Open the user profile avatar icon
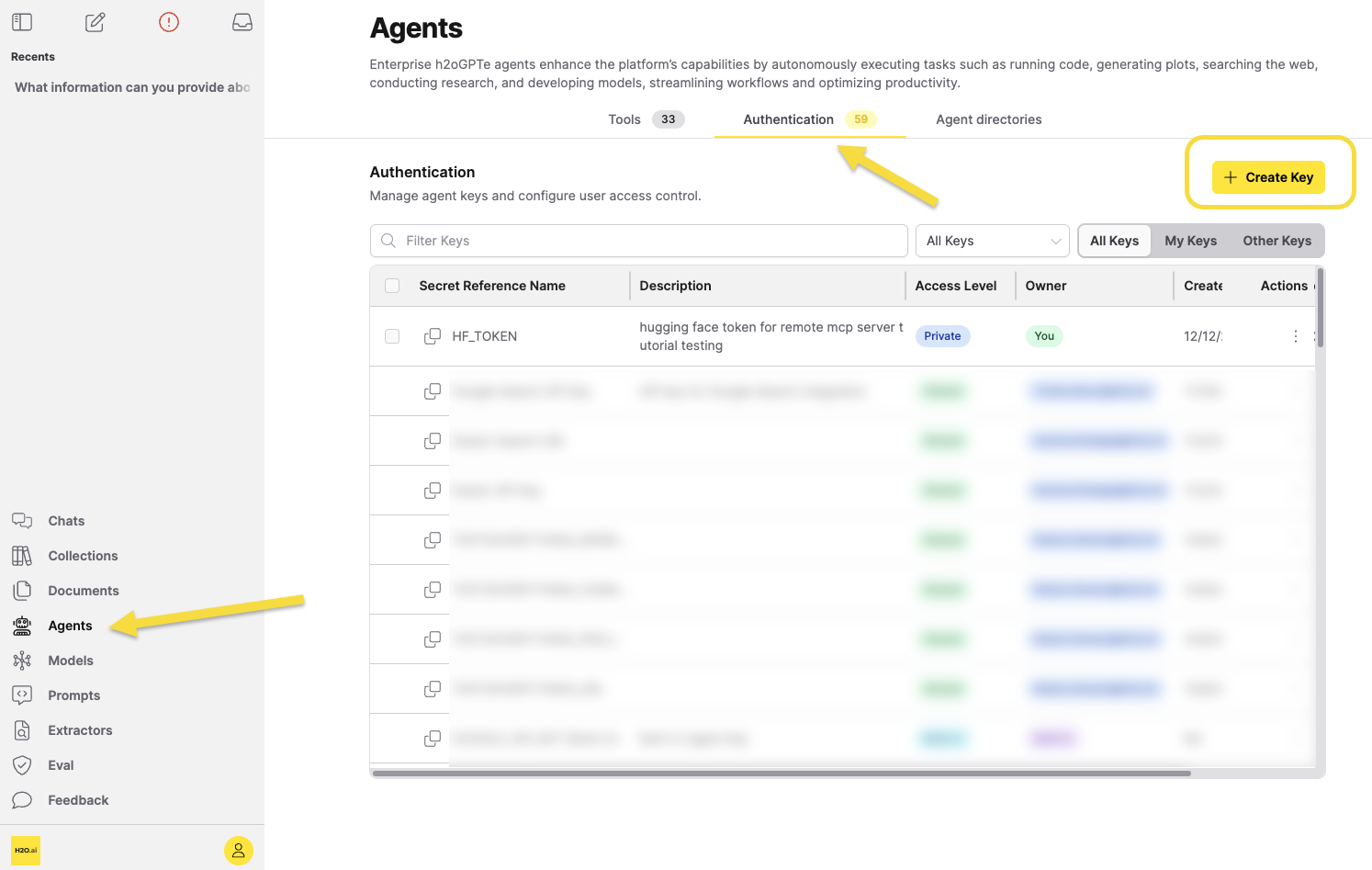 238,851
